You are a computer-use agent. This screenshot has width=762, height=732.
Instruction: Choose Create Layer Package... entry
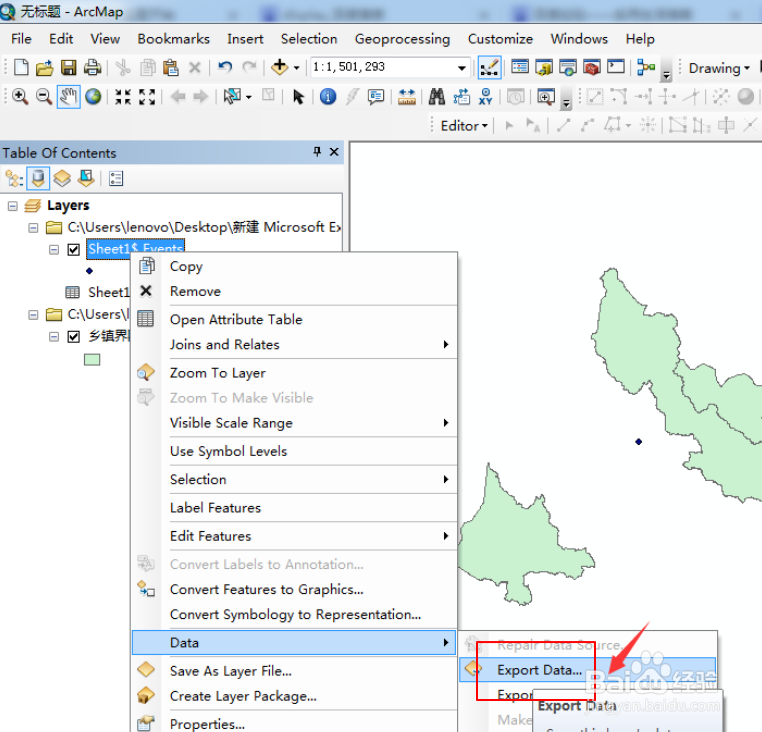tap(294, 696)
